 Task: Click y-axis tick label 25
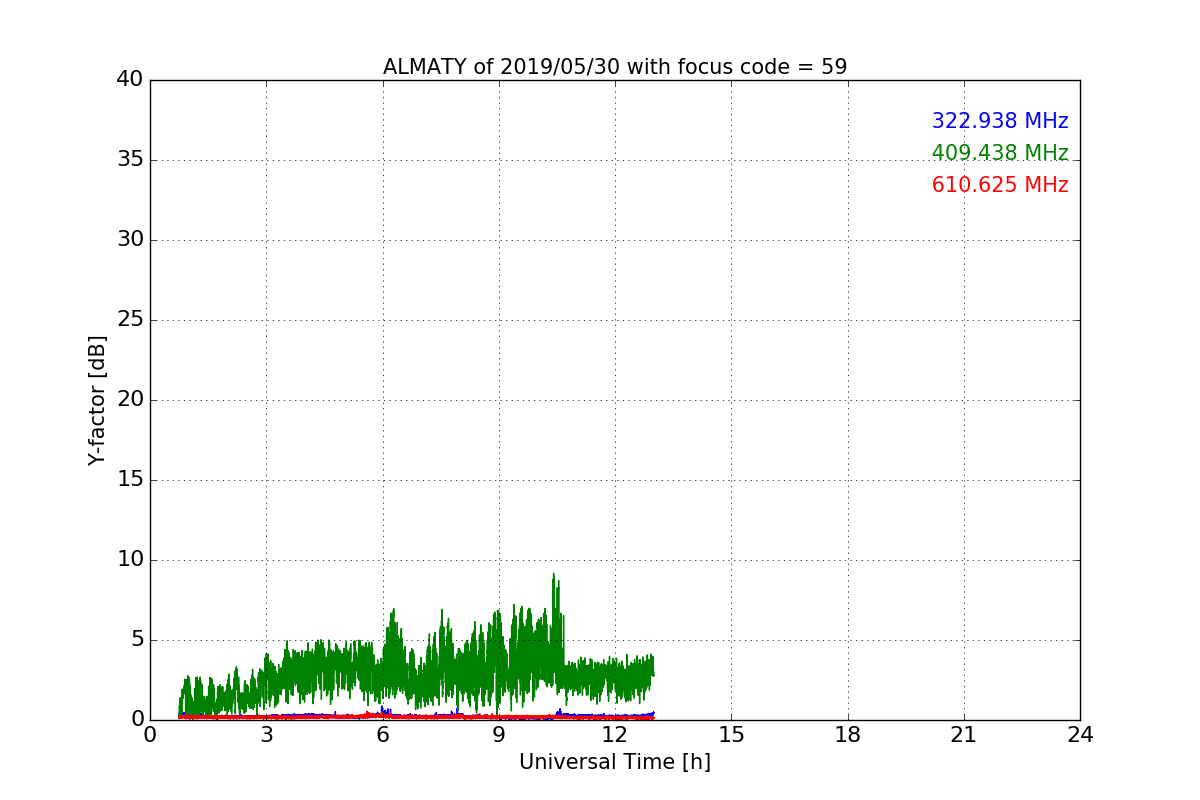[x=129, y=320]
